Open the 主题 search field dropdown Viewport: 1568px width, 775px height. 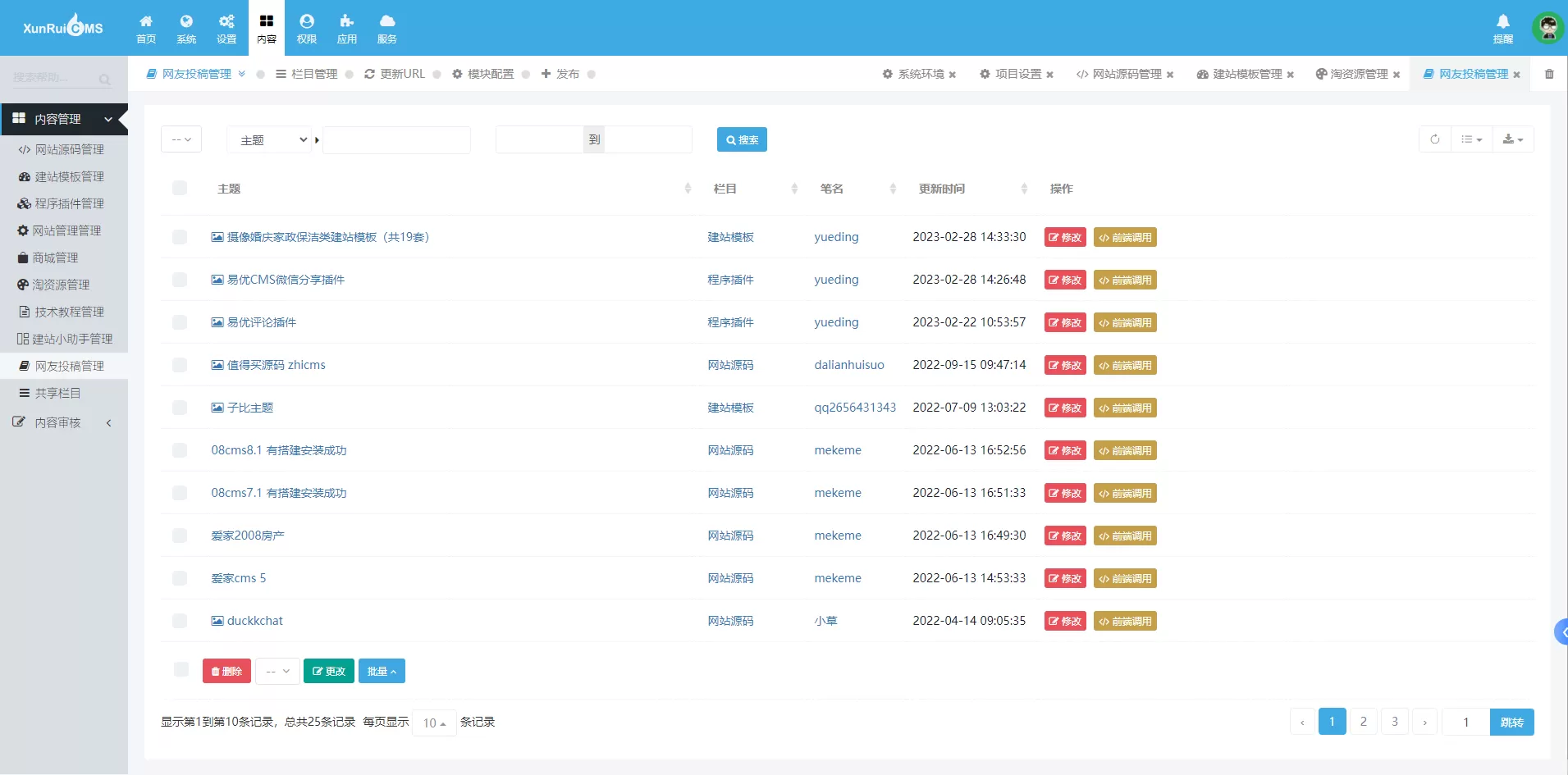[x=272, y=140]
